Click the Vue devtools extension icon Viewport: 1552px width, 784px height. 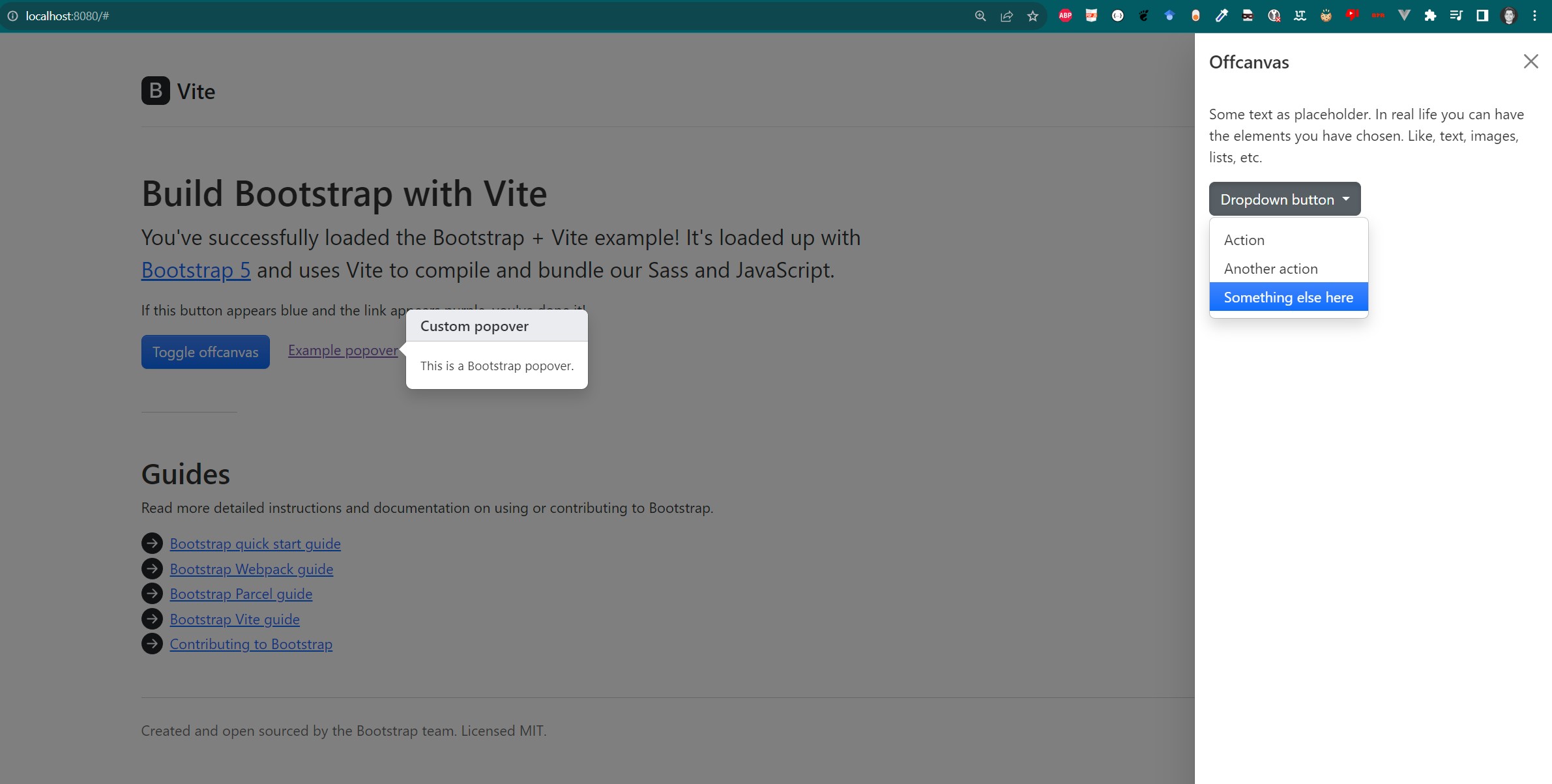coord(1404,16)
